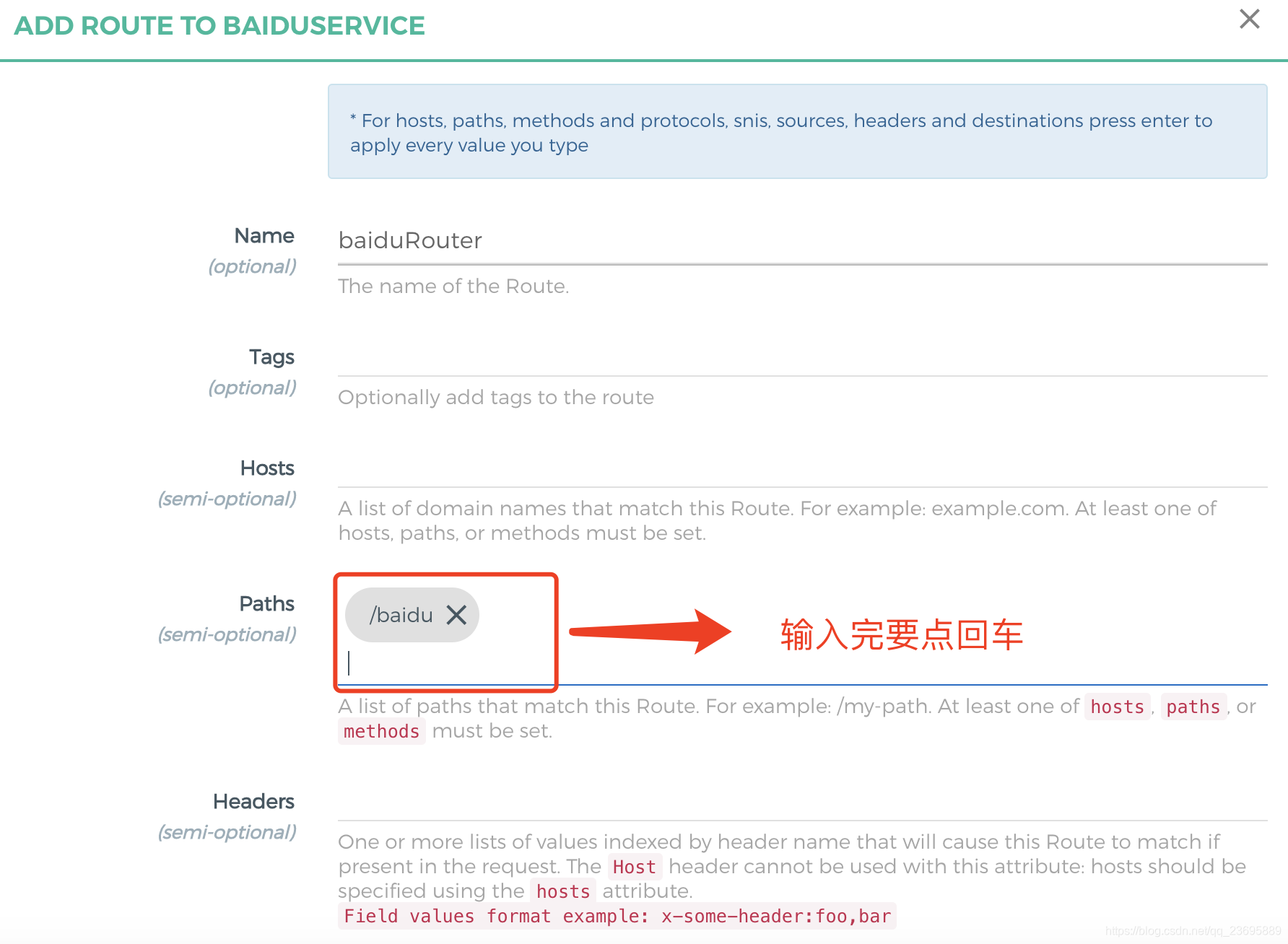Viewport: 1288px width, 944px height.
Task: Click the Name field label
Action: (x=264, y=236)
